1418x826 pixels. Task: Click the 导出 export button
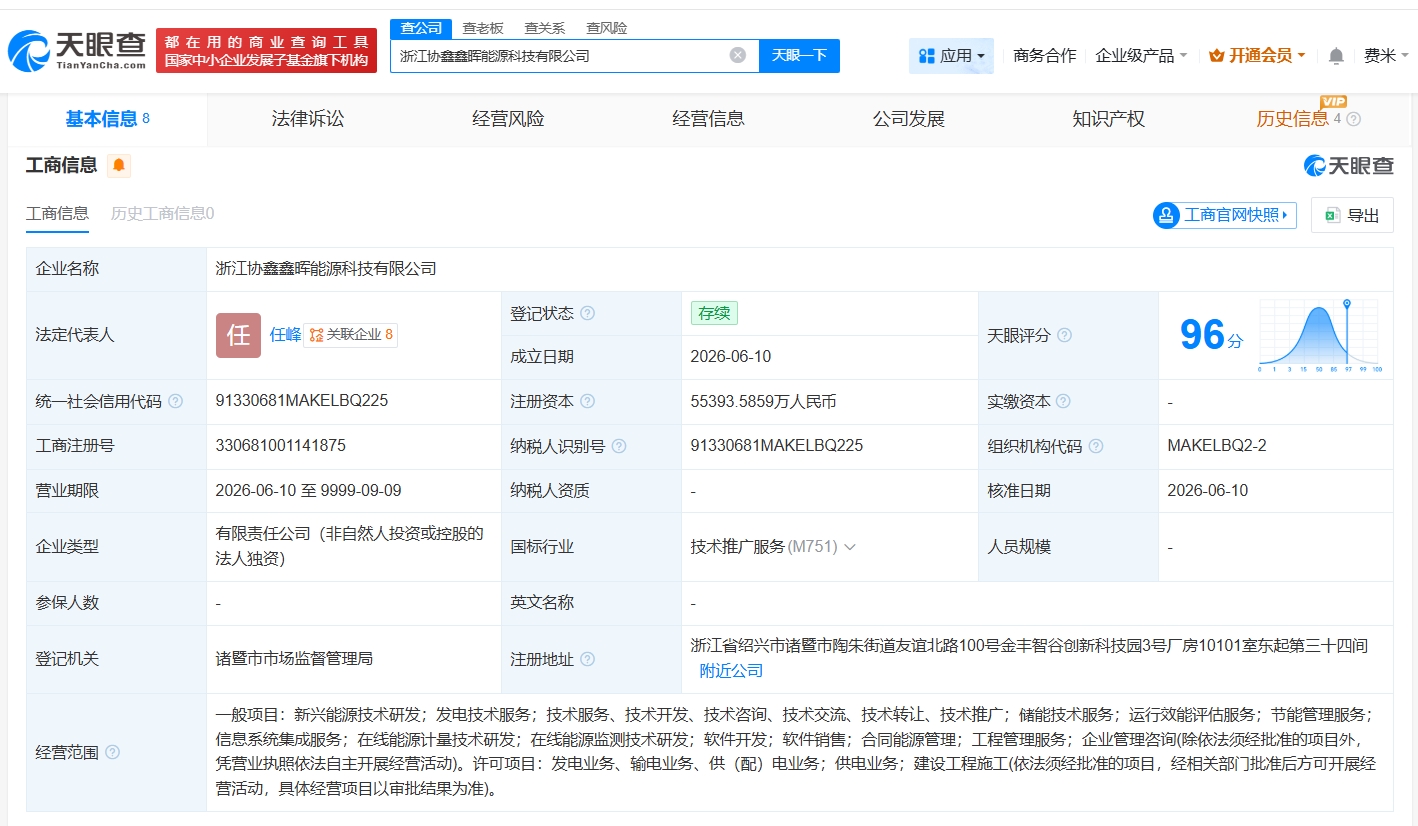[x=1352, y=215]
